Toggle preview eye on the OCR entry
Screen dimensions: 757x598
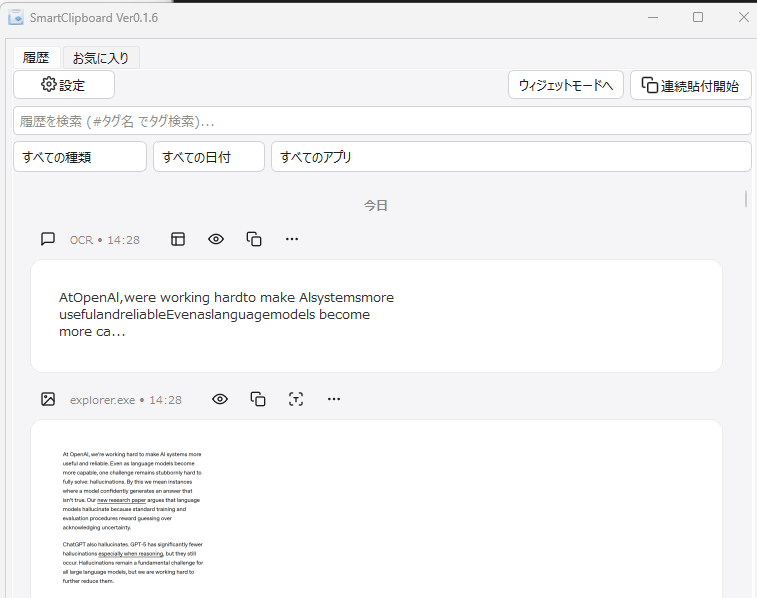[216, 239]
